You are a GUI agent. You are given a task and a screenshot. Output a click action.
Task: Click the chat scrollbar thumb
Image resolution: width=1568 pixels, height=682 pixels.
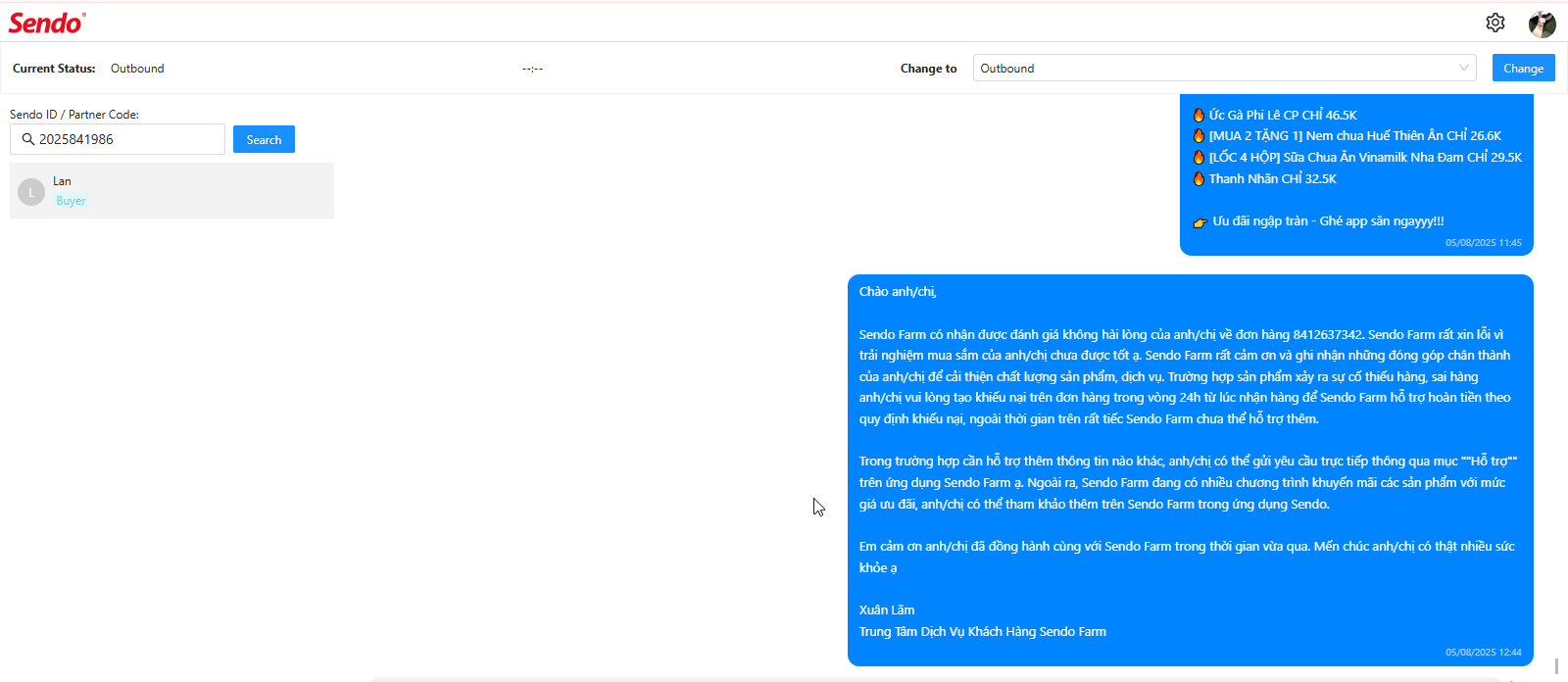pos(1556,666)
